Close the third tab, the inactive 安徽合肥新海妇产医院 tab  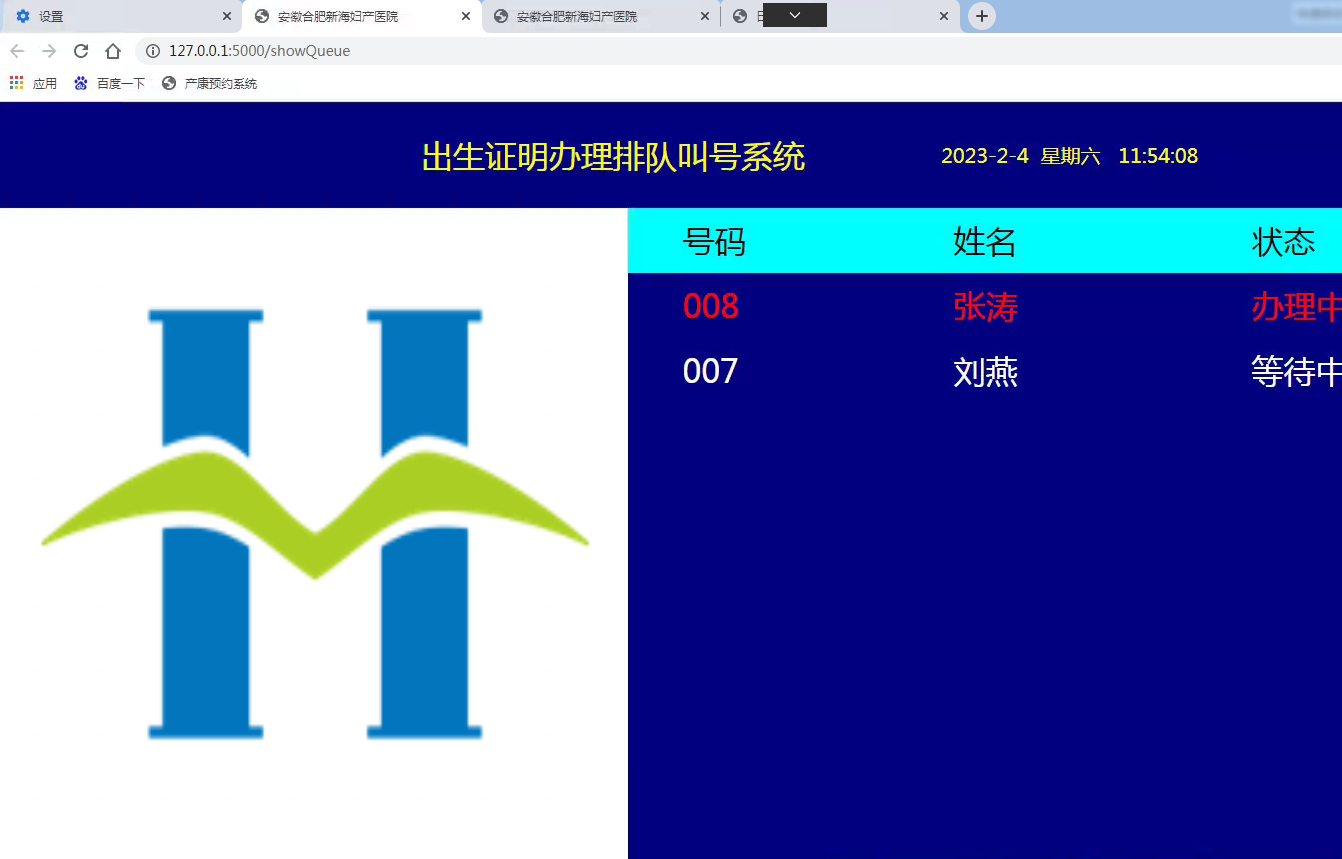click(x=705, y=16)
